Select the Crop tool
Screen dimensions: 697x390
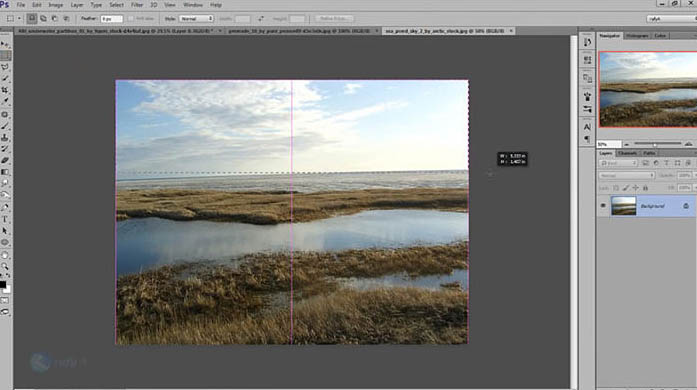click(5, 90)
